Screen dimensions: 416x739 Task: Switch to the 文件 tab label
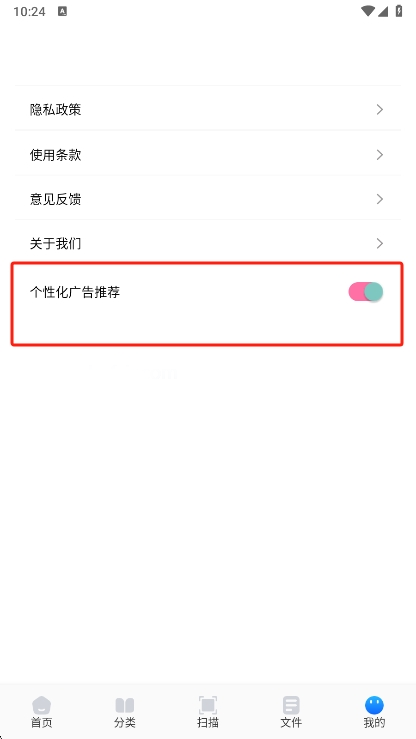[x=291, y=723]
